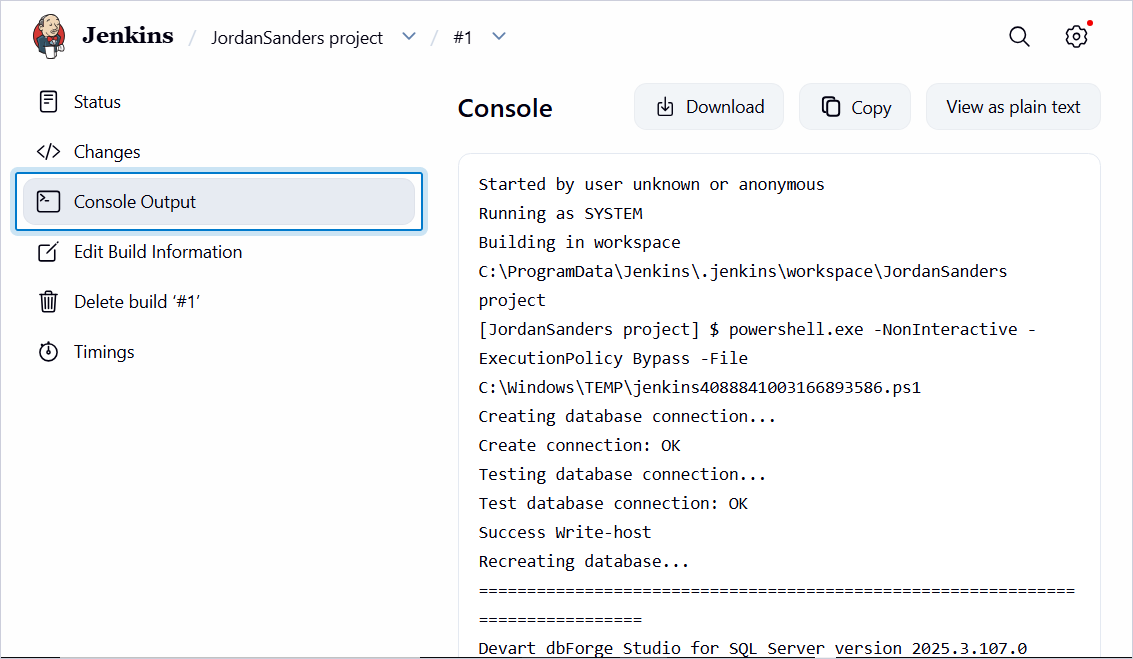Click the line 'Recreating database...'
This screenshot has width=1133, height=659.
tap(583, 561)
